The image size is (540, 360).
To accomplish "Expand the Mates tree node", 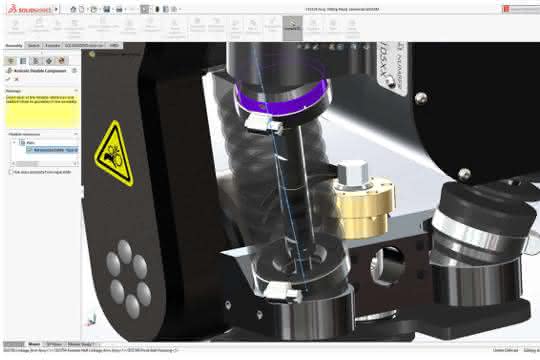I will tap(14, 142).
